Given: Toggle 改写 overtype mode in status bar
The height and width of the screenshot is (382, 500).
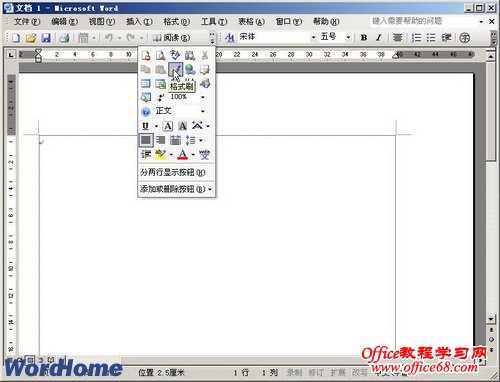Looking at the screenshot, I should point(359,372).
